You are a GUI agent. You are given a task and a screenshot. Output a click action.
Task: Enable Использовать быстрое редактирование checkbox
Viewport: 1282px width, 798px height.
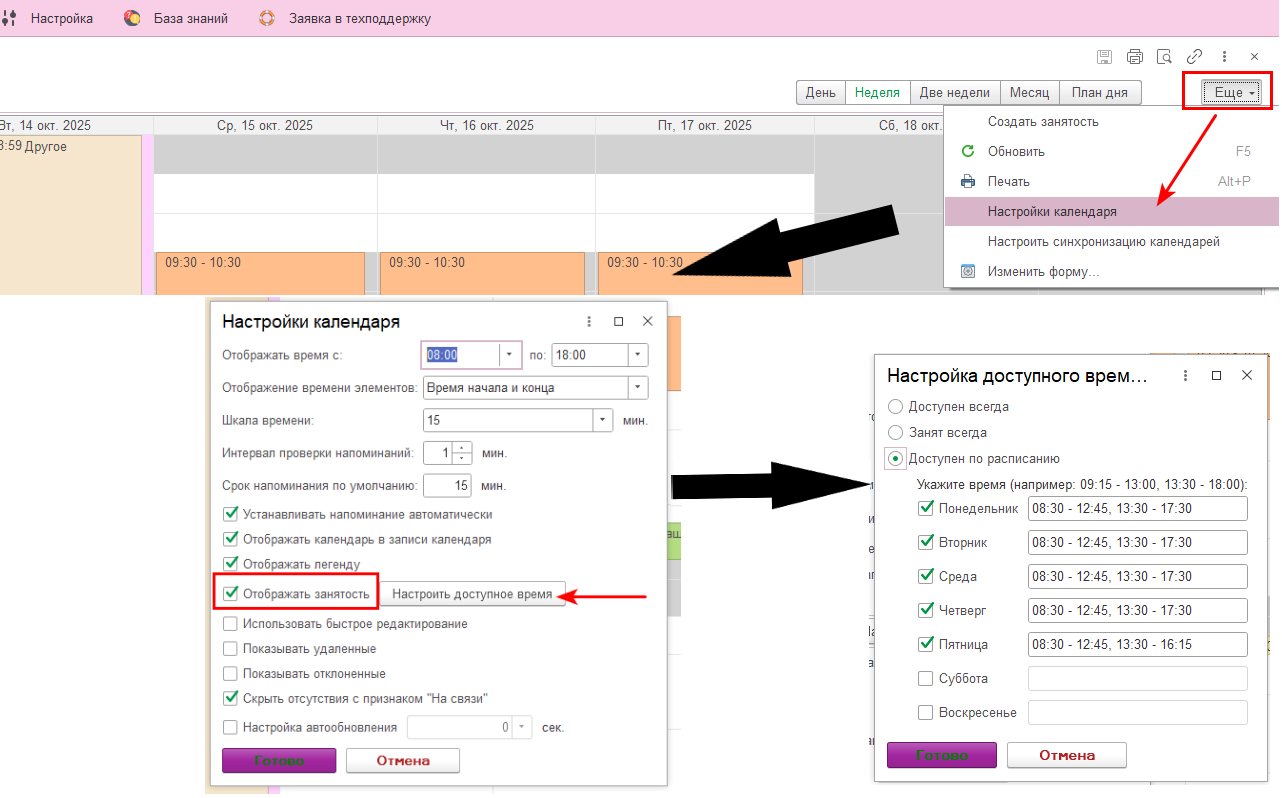(231, 624)
